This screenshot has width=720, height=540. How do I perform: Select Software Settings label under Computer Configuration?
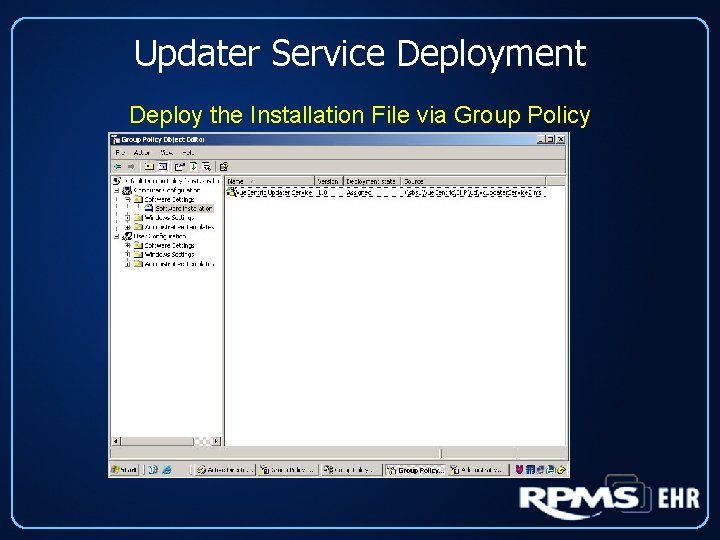point(169,199)
